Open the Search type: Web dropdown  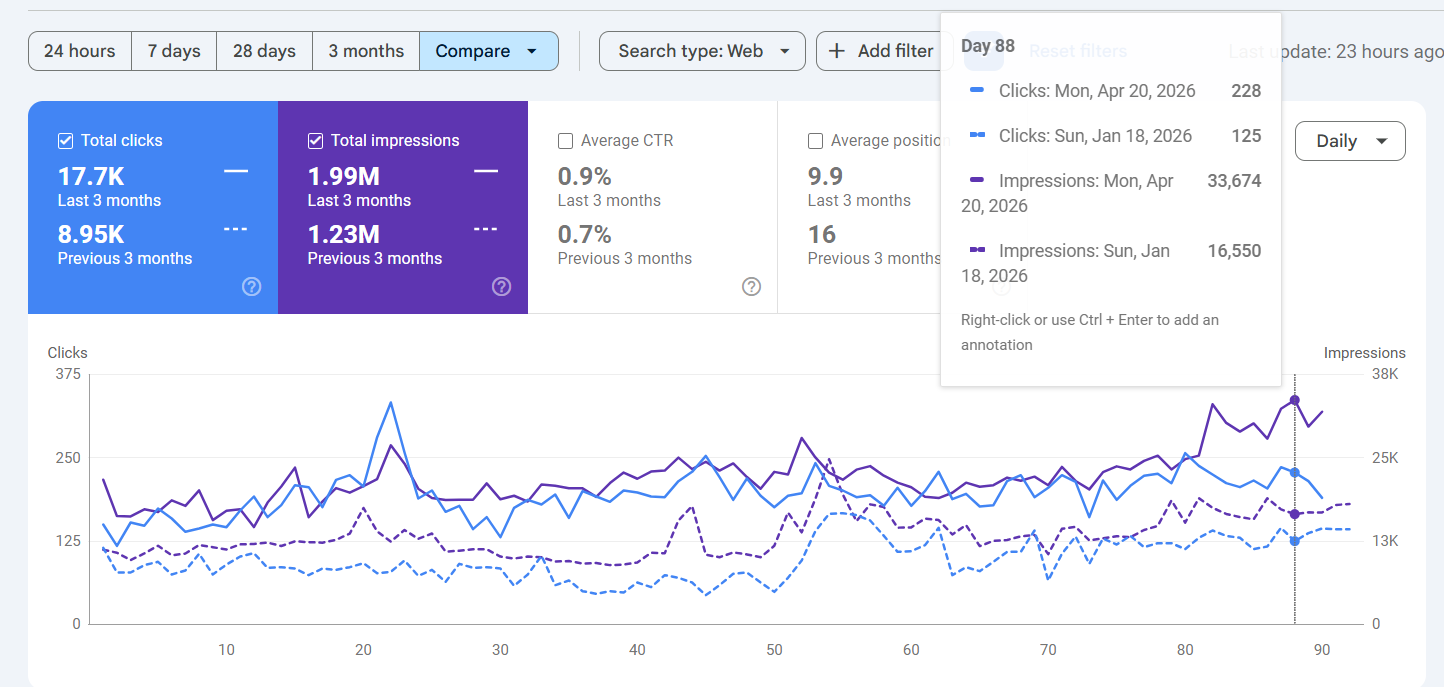click(x=702, y=51)
